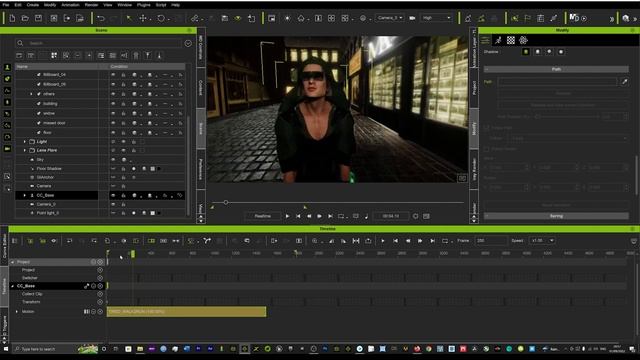
Task: Select the arrow Select tool in toolbar
Action: (129, 18)
